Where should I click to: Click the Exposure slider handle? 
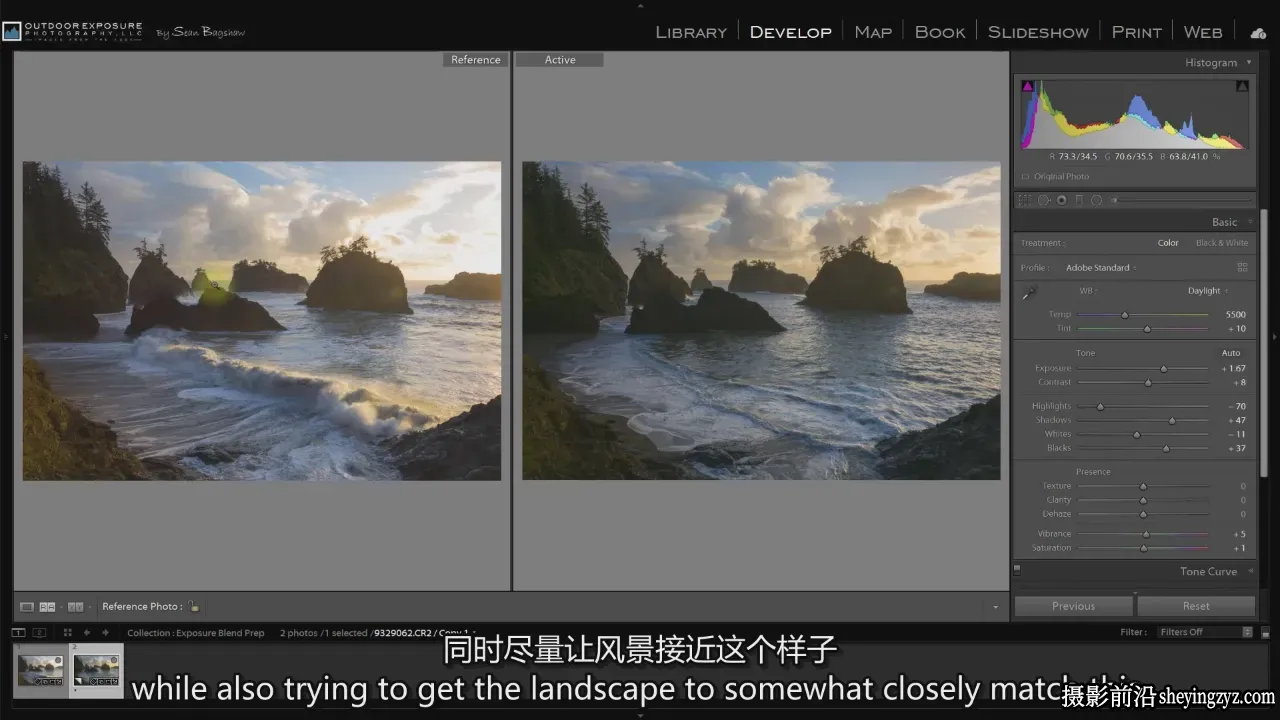pyautogui.click(x=1163, y=369)
